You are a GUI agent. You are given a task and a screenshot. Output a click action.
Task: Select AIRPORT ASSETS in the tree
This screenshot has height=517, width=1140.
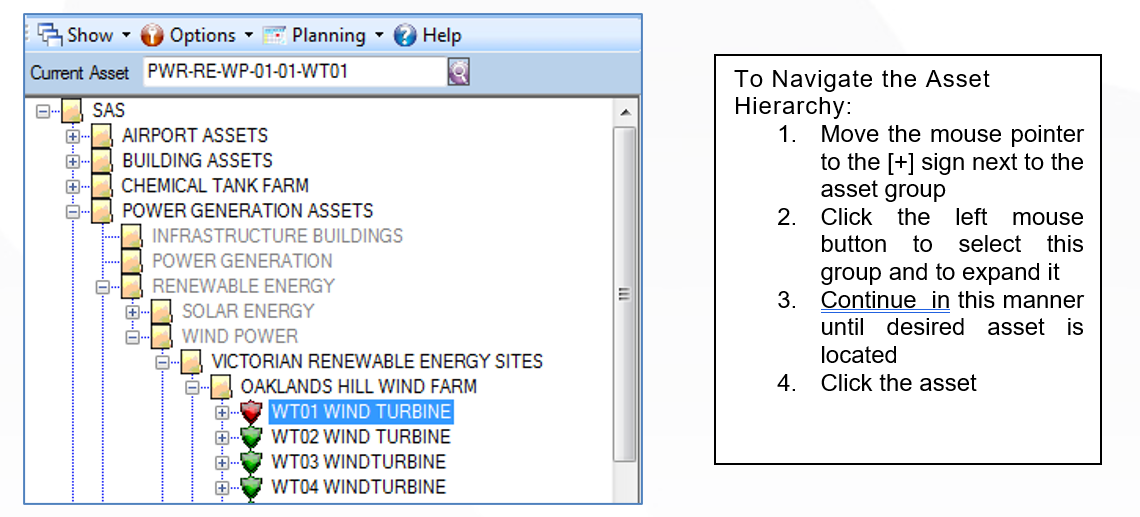(x=195, y=136)
